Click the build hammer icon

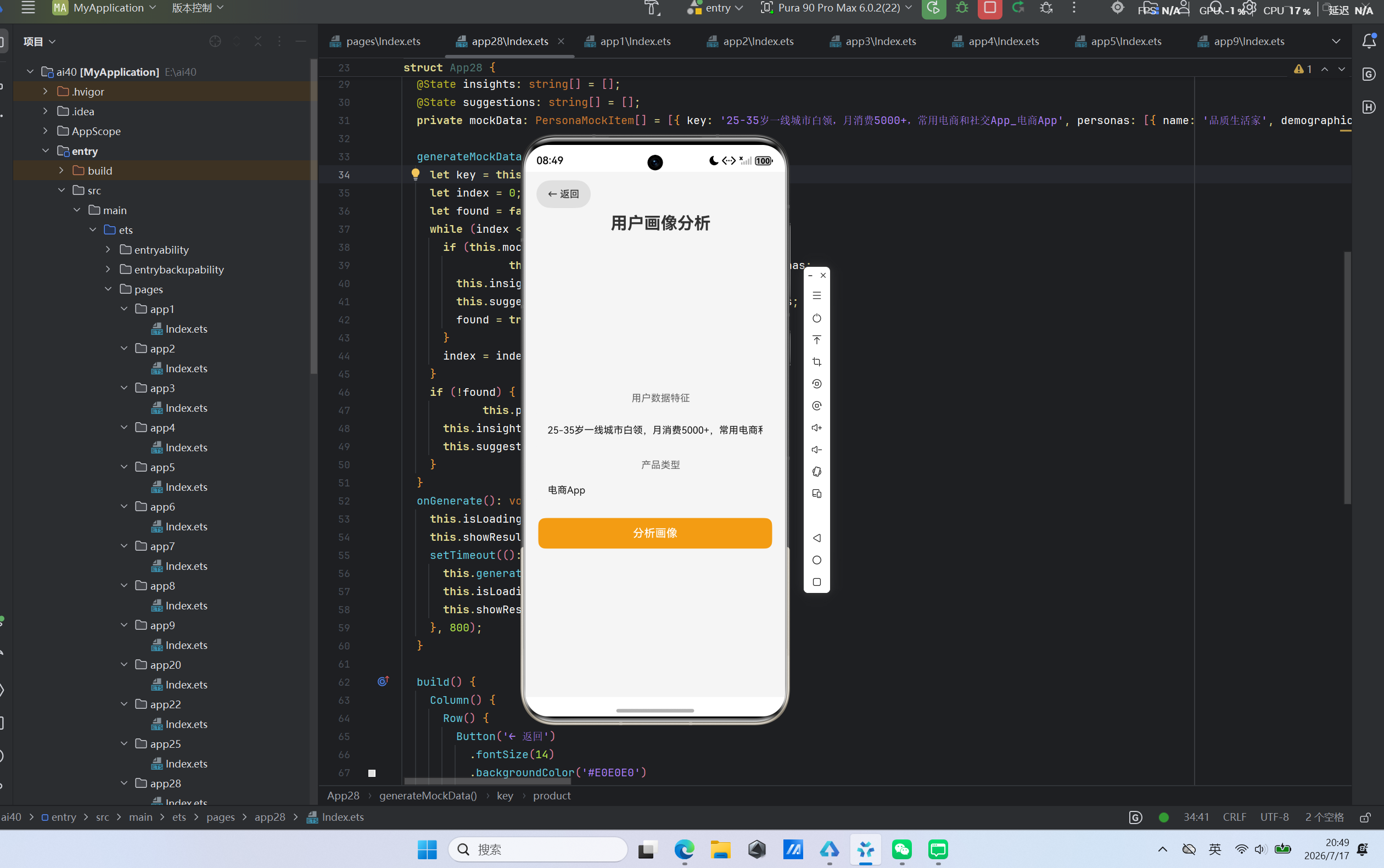tap(652, 8)
